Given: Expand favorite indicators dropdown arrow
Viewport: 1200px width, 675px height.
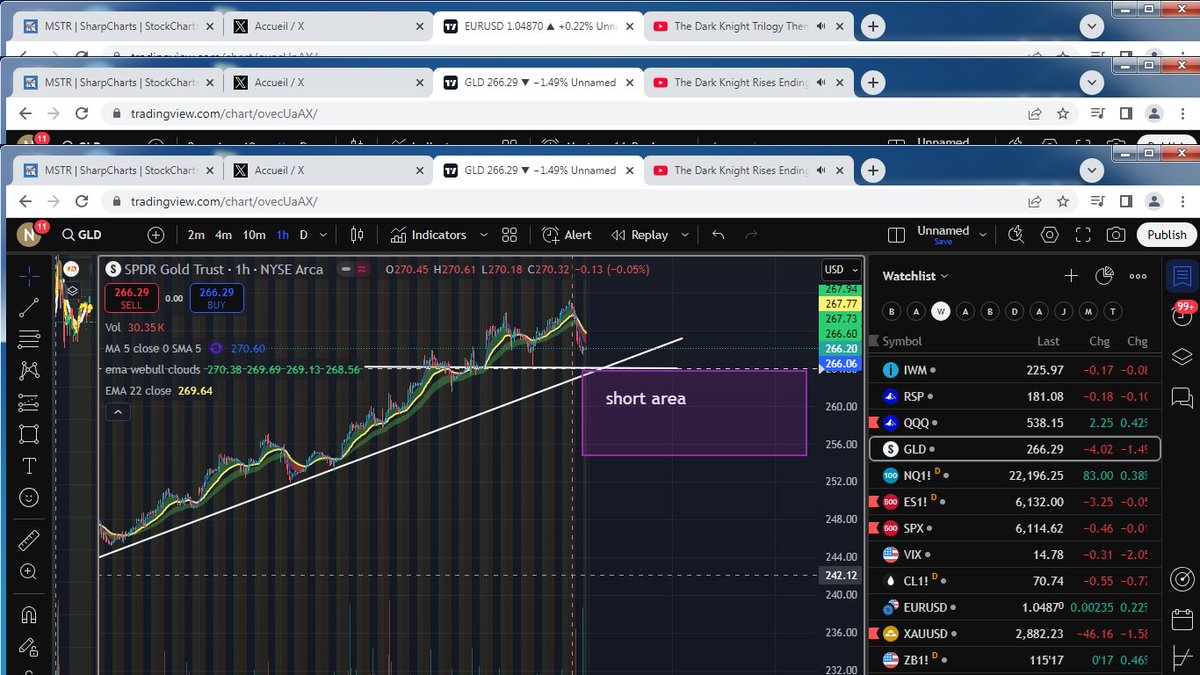Looking at the screenshot, I should tap(484, 235).
